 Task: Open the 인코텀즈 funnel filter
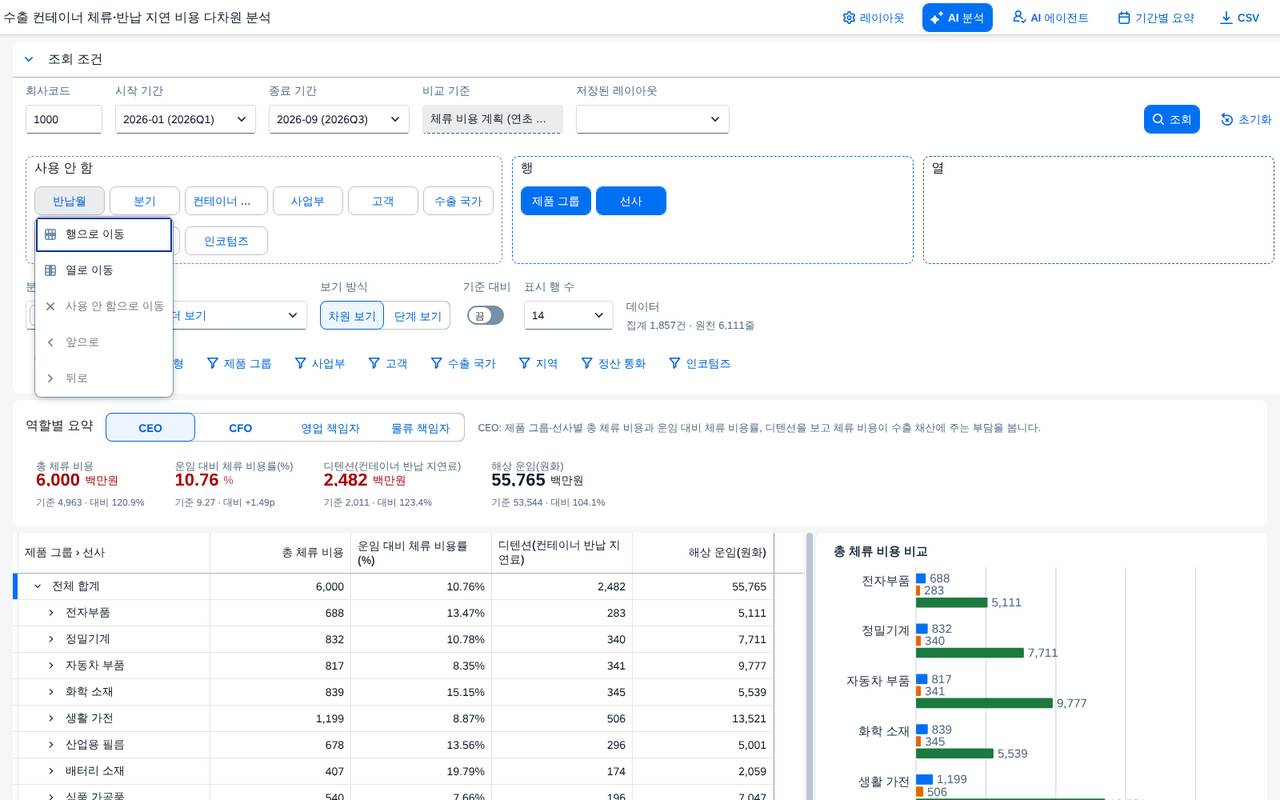[x=699, y=364]
